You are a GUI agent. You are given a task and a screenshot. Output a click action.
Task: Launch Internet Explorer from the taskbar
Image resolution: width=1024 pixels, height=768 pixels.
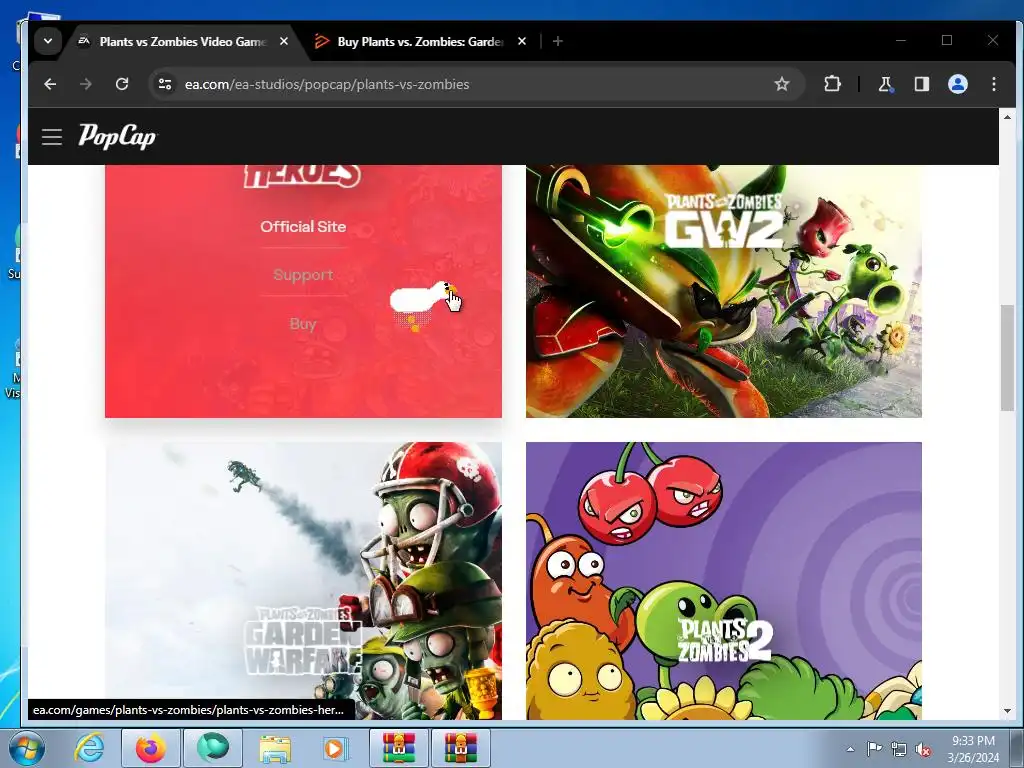coord(89,748)
